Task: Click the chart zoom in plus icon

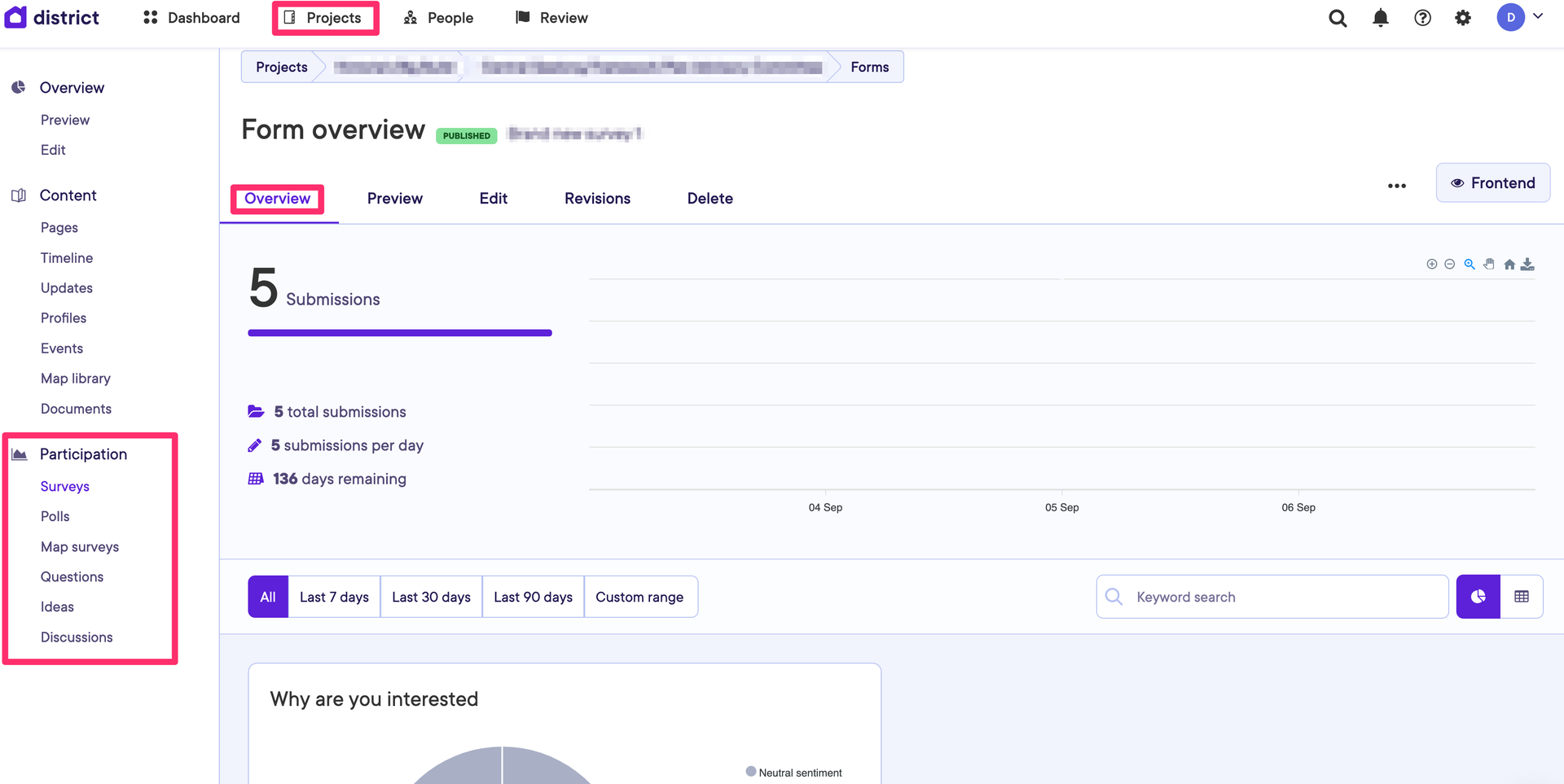Action: (1431, 265)
